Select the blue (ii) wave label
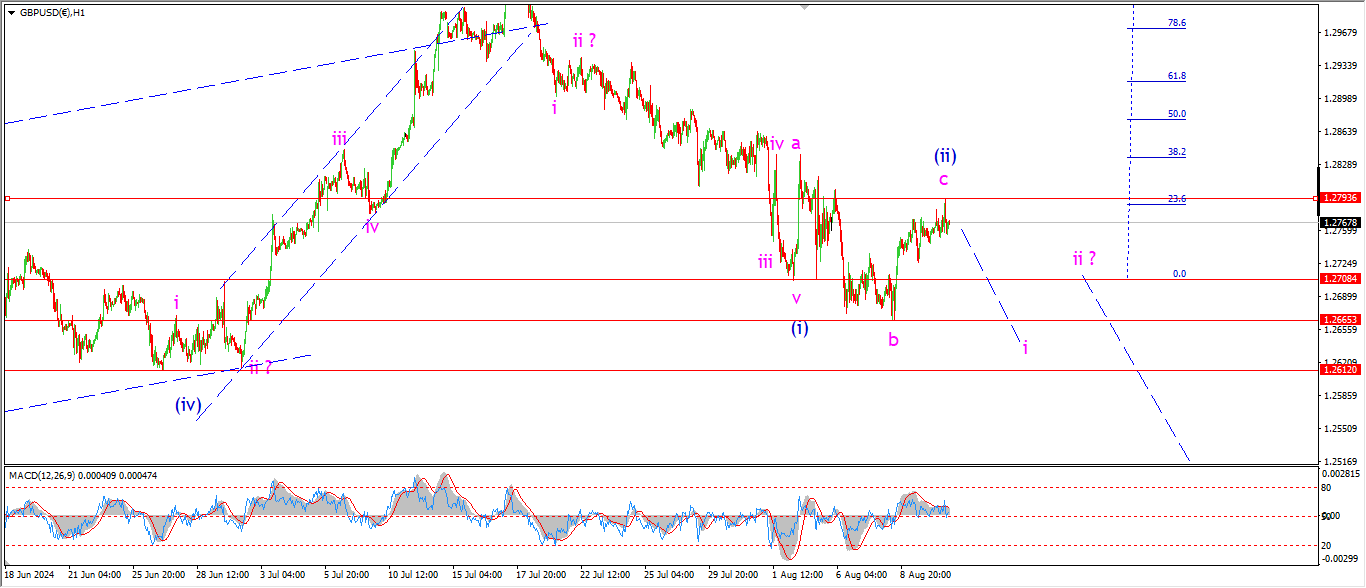This screenshot has width=1366, height=588. coord(945,156)
